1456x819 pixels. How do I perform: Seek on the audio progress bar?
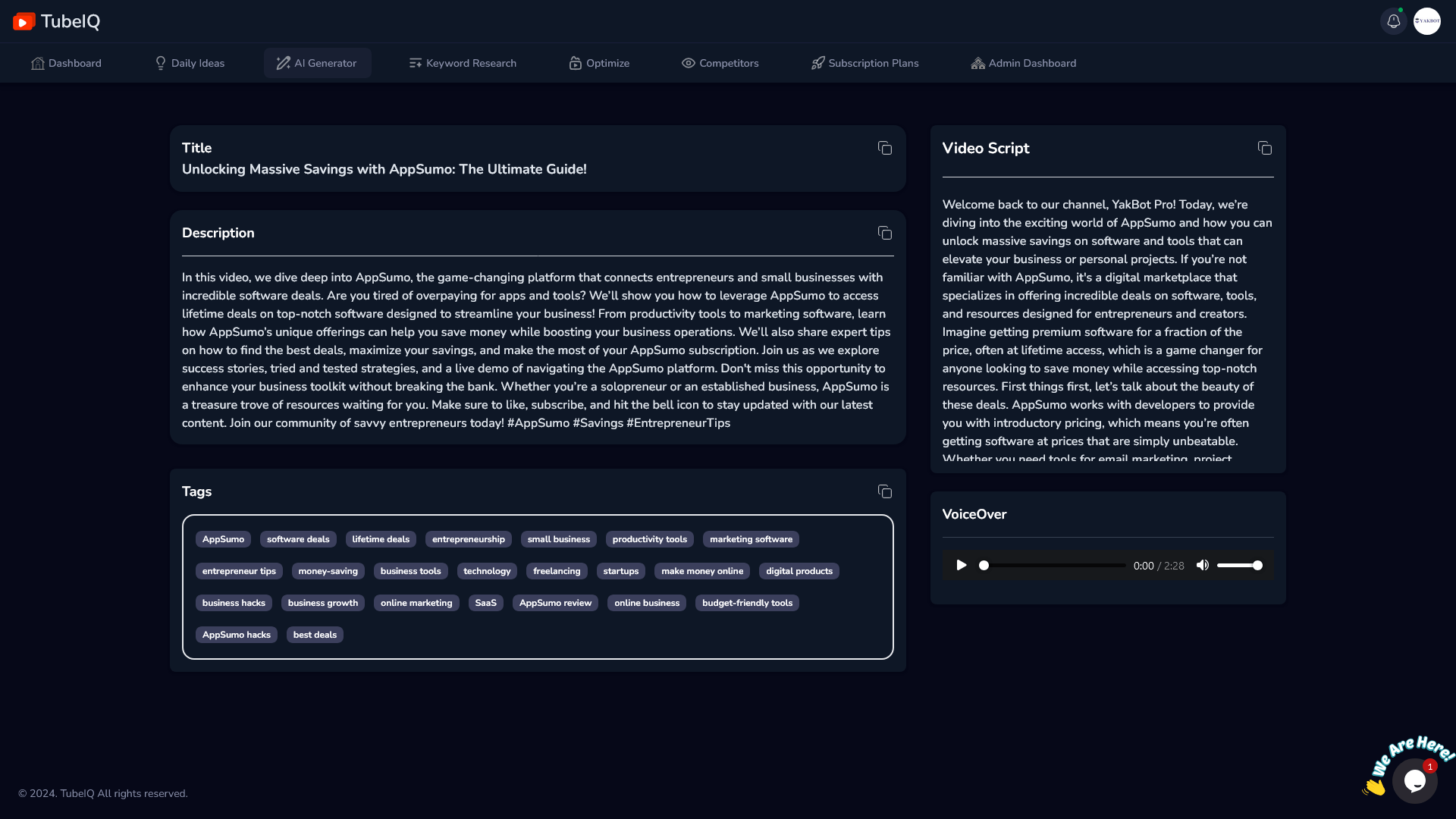pos(1054,565)
